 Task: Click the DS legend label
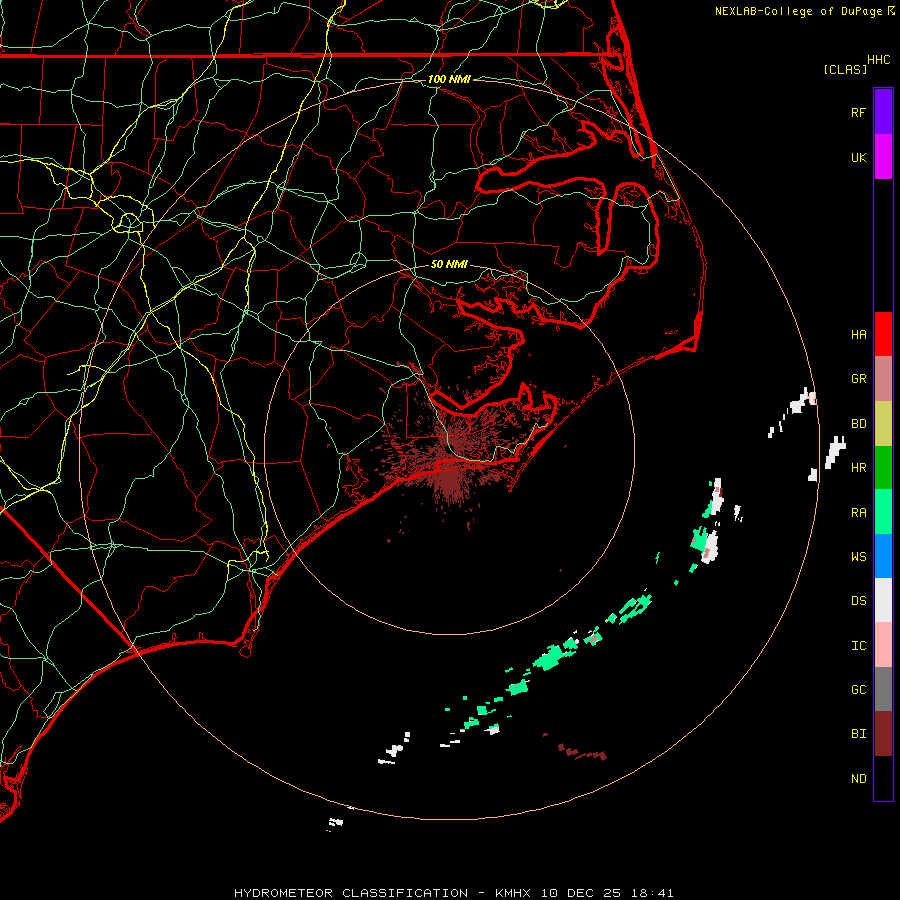coord(858,601)
